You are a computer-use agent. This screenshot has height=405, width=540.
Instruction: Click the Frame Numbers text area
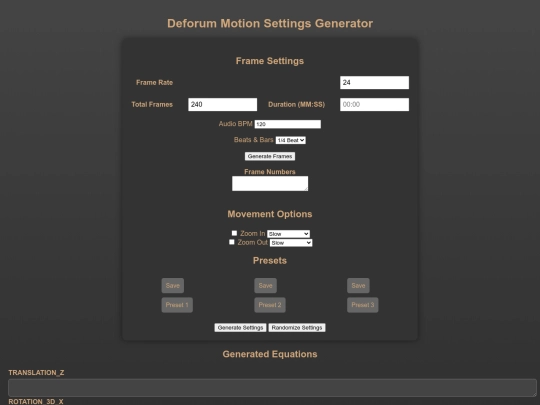pyautogui.click(x=270, y=184)
